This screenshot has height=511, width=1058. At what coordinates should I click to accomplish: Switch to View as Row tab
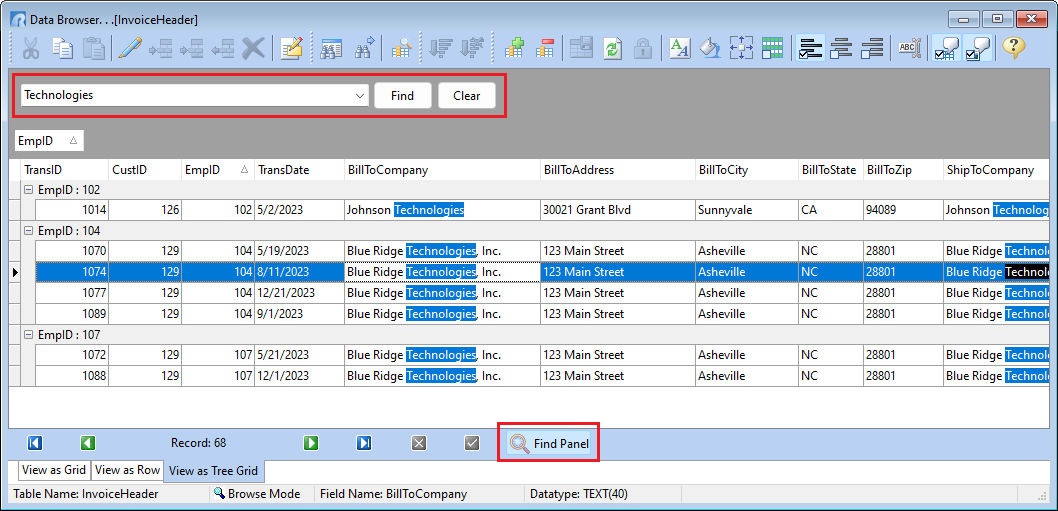tap(128, 470)
